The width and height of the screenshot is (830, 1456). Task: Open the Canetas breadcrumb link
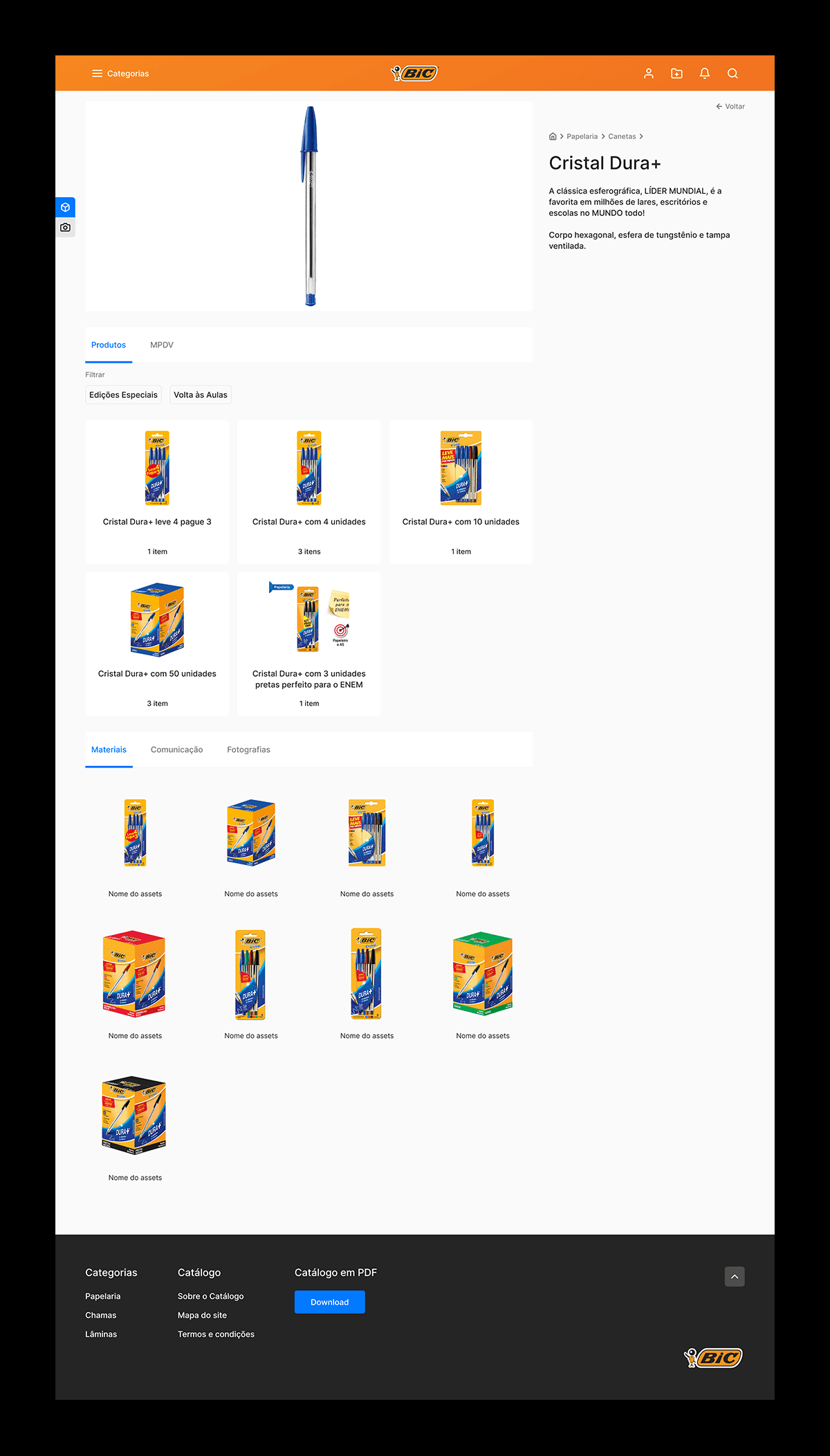(x=622, y=136)
